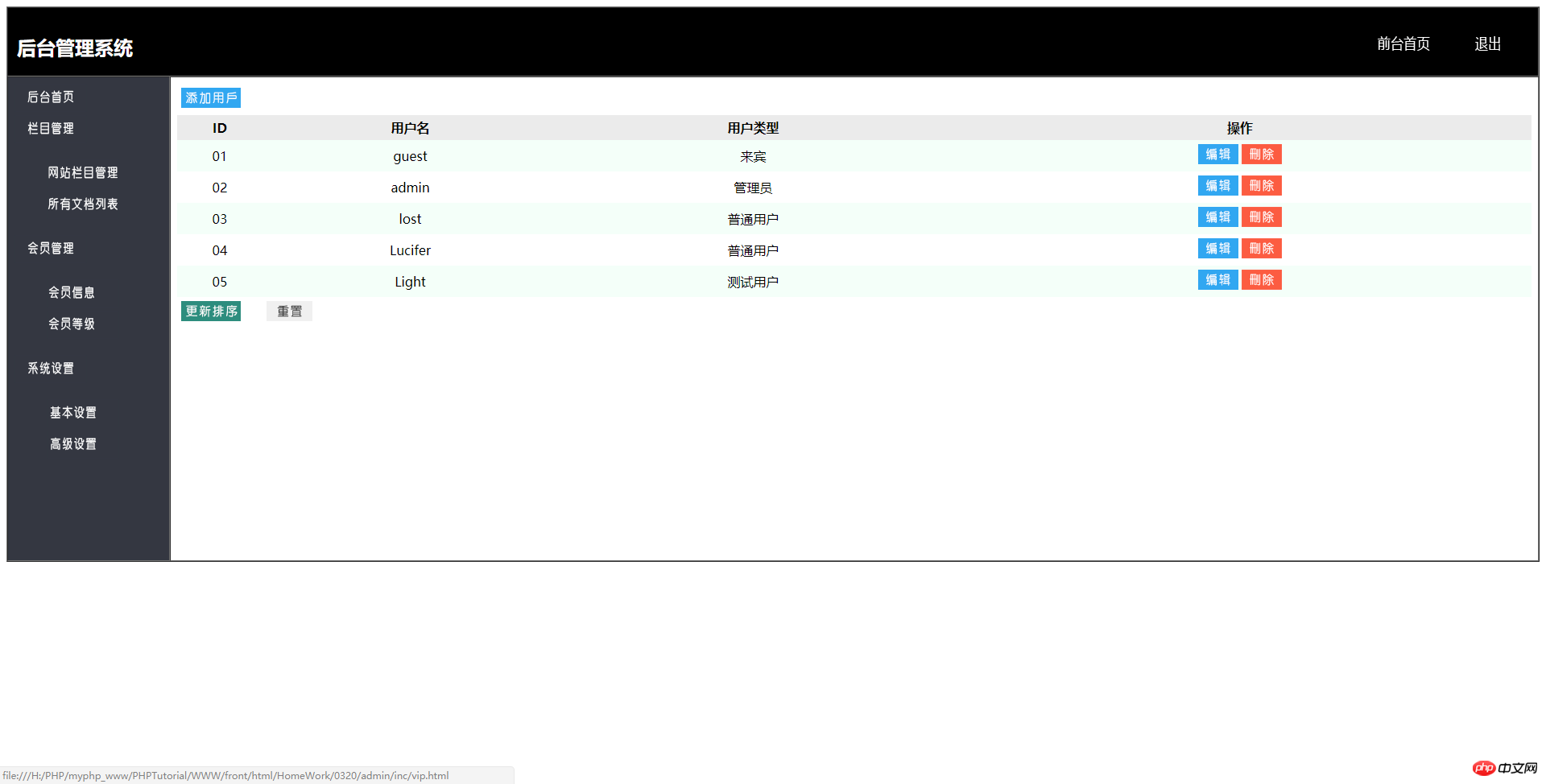Delete the lost user row
The width and height of the screenshot is (1546, 784).
pyautogui.click(x=1261, y=217)
